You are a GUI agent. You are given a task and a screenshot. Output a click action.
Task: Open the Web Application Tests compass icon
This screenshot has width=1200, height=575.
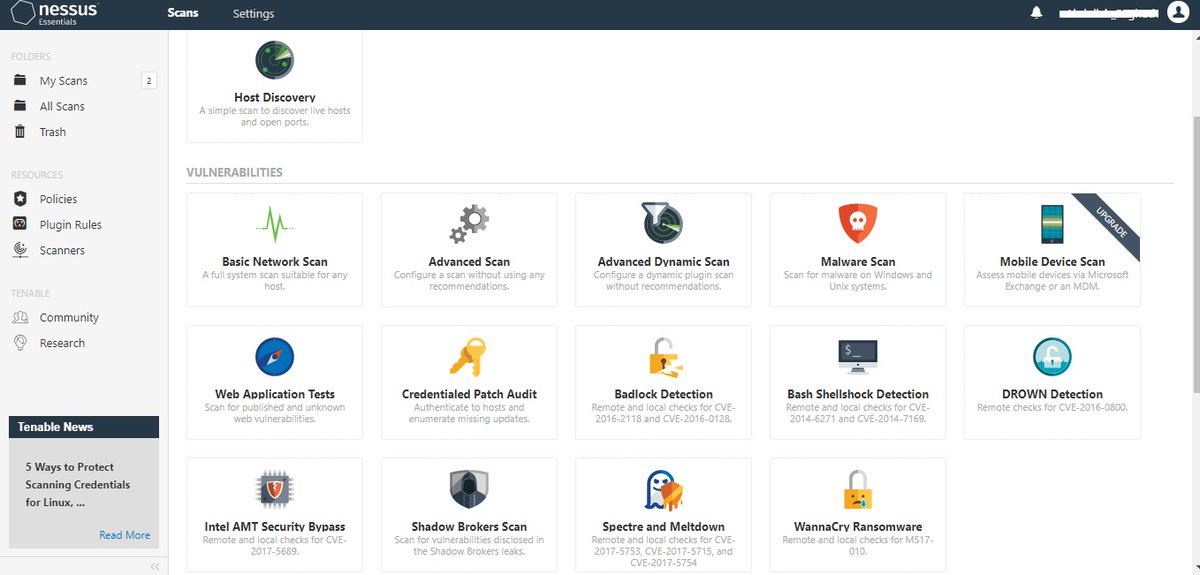tap(274, 357)
